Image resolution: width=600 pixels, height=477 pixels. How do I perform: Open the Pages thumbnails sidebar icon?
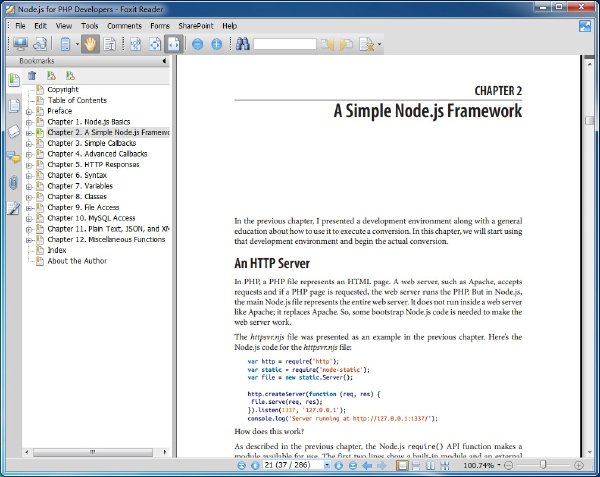pyautogui.click(x=14, y=106)
